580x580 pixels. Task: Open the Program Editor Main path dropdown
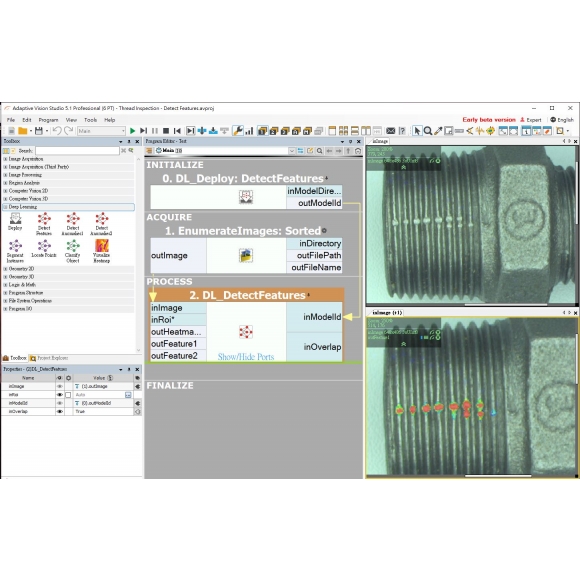(x=291, y=151)
